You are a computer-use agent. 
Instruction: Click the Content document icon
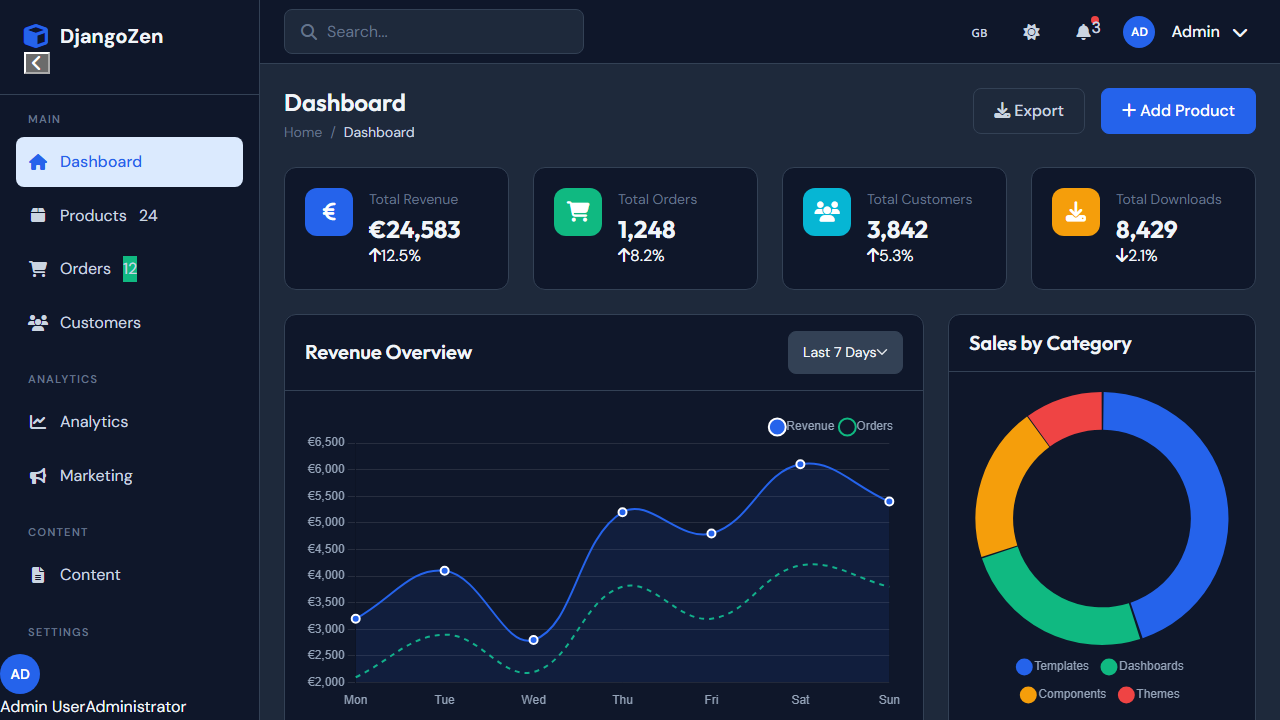pos(38,574)
